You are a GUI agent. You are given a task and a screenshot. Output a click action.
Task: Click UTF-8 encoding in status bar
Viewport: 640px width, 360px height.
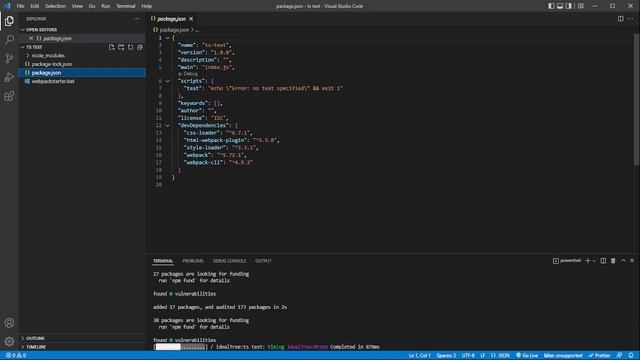coord(468,356)
